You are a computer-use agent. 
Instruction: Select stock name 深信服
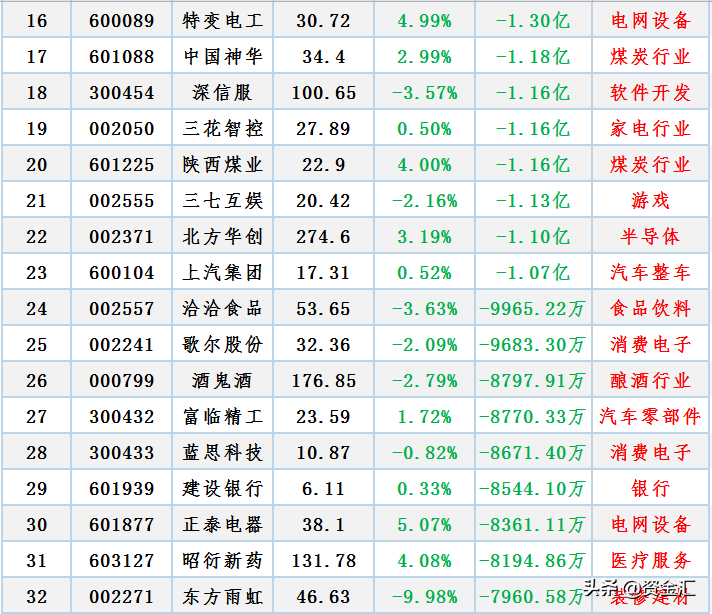222,93
